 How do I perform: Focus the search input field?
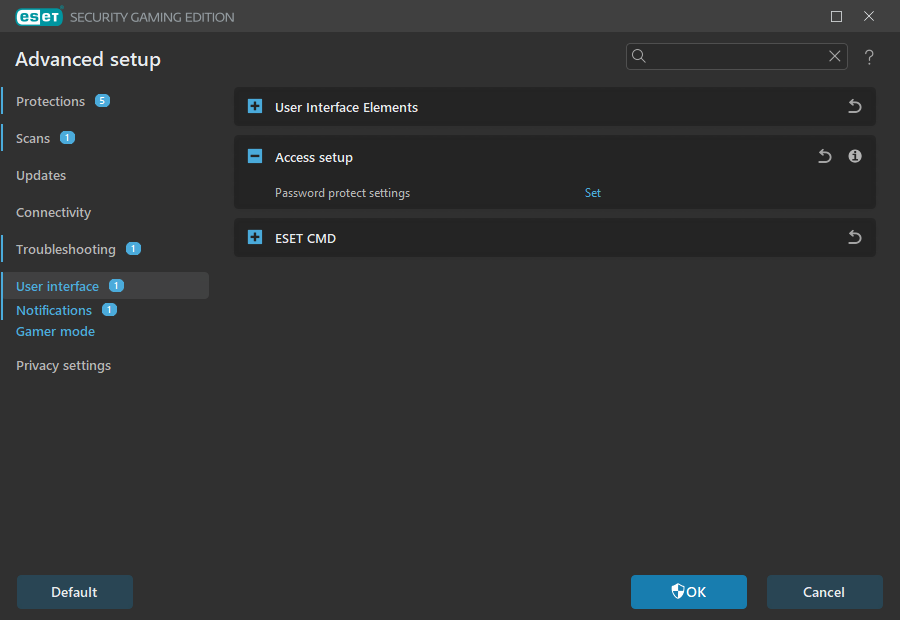click(x=737, y=56)
